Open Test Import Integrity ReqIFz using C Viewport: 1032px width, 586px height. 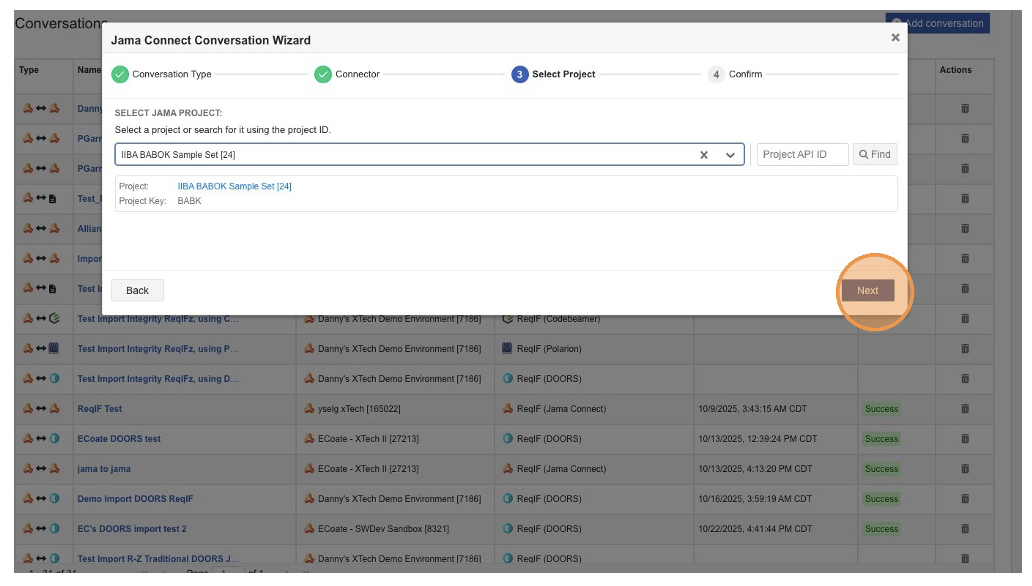click(x=158, y=319)
